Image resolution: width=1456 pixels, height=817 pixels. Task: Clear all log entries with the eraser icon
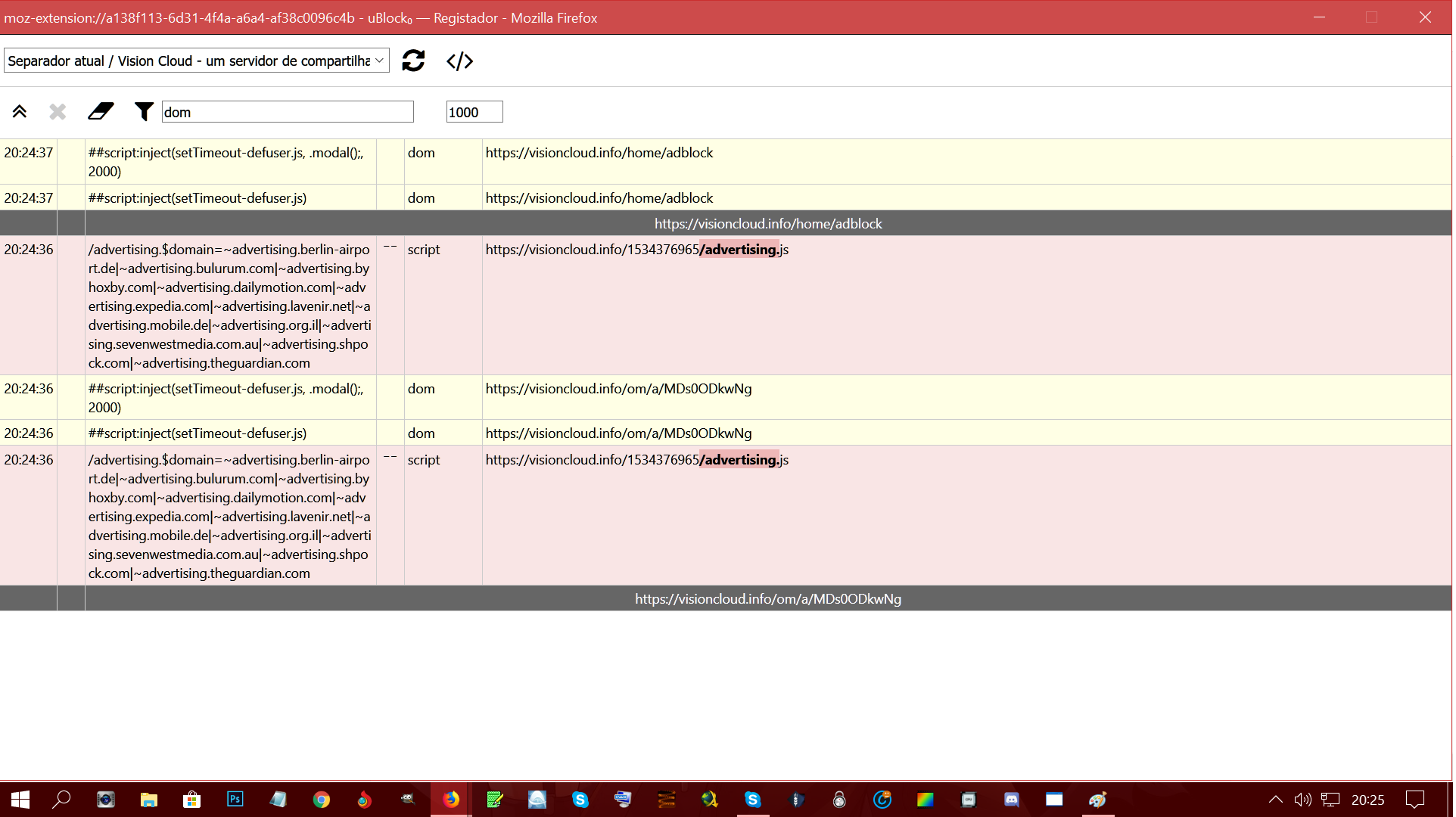101,111
